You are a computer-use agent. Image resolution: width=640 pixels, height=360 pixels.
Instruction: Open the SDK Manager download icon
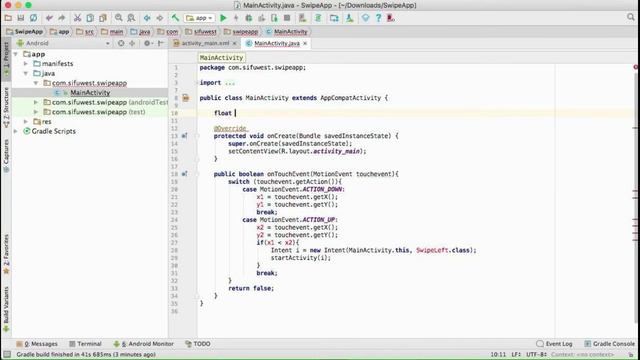350,18
